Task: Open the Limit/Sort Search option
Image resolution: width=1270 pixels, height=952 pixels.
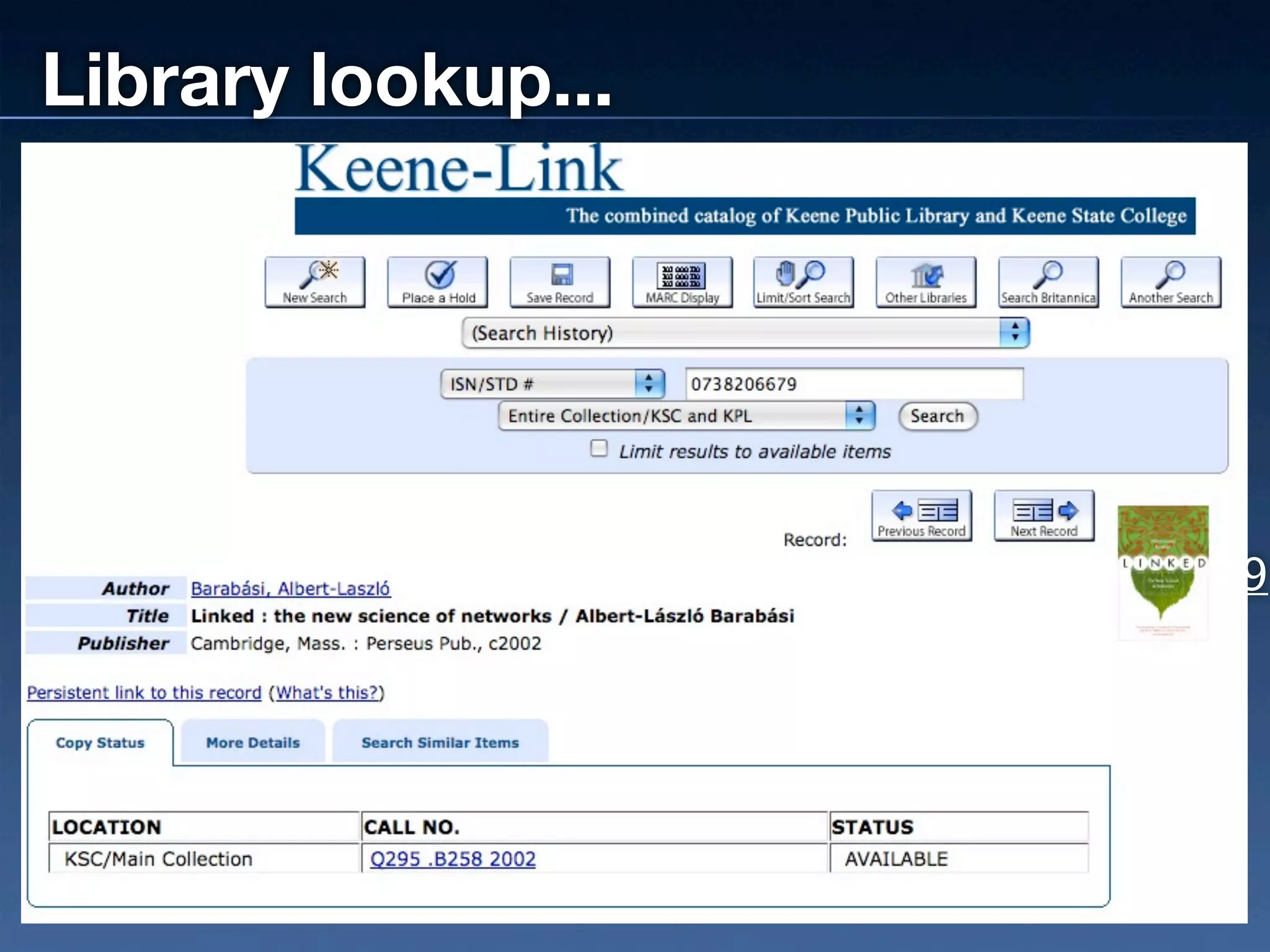Action: click(x=804, y=282)
